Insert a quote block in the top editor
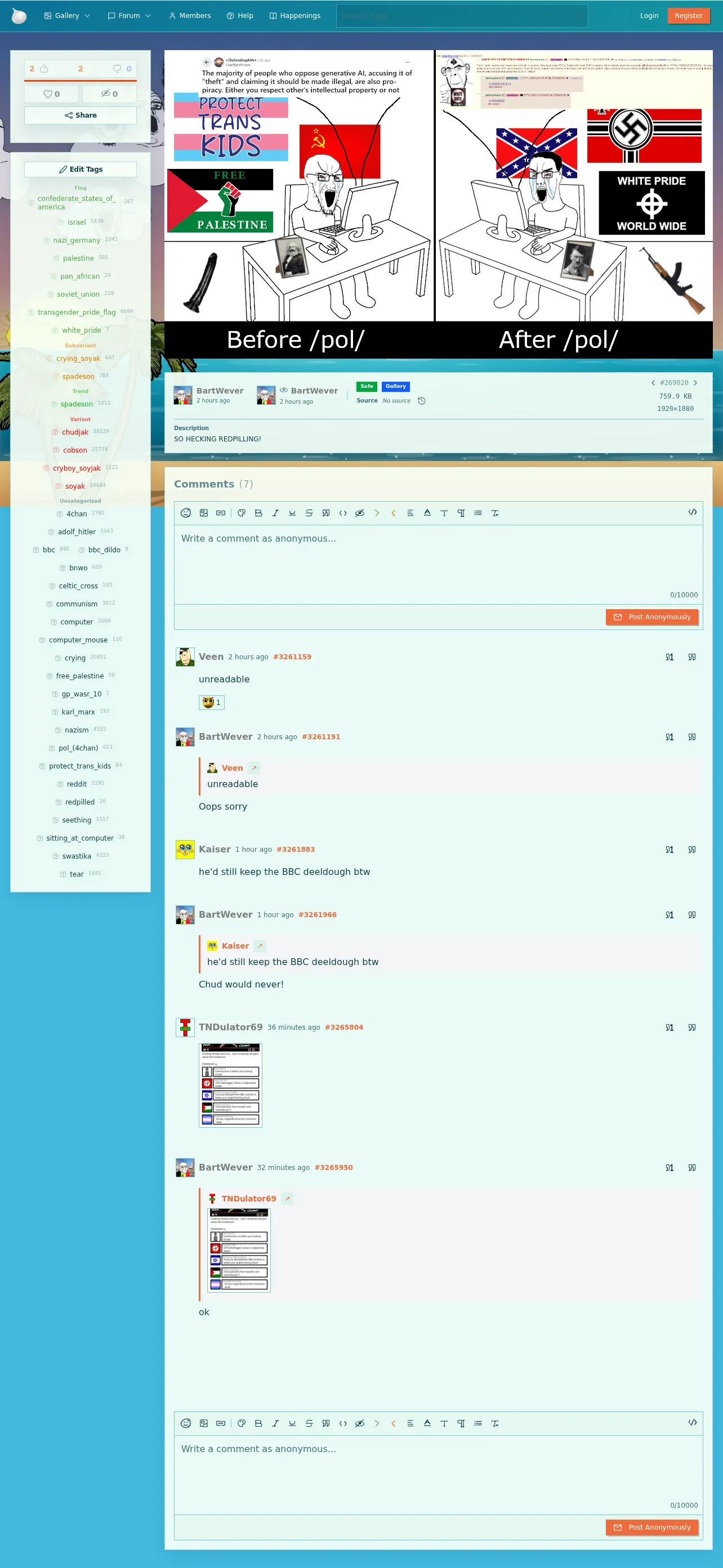The image size is (723, 1568). [x=326, y=513]
